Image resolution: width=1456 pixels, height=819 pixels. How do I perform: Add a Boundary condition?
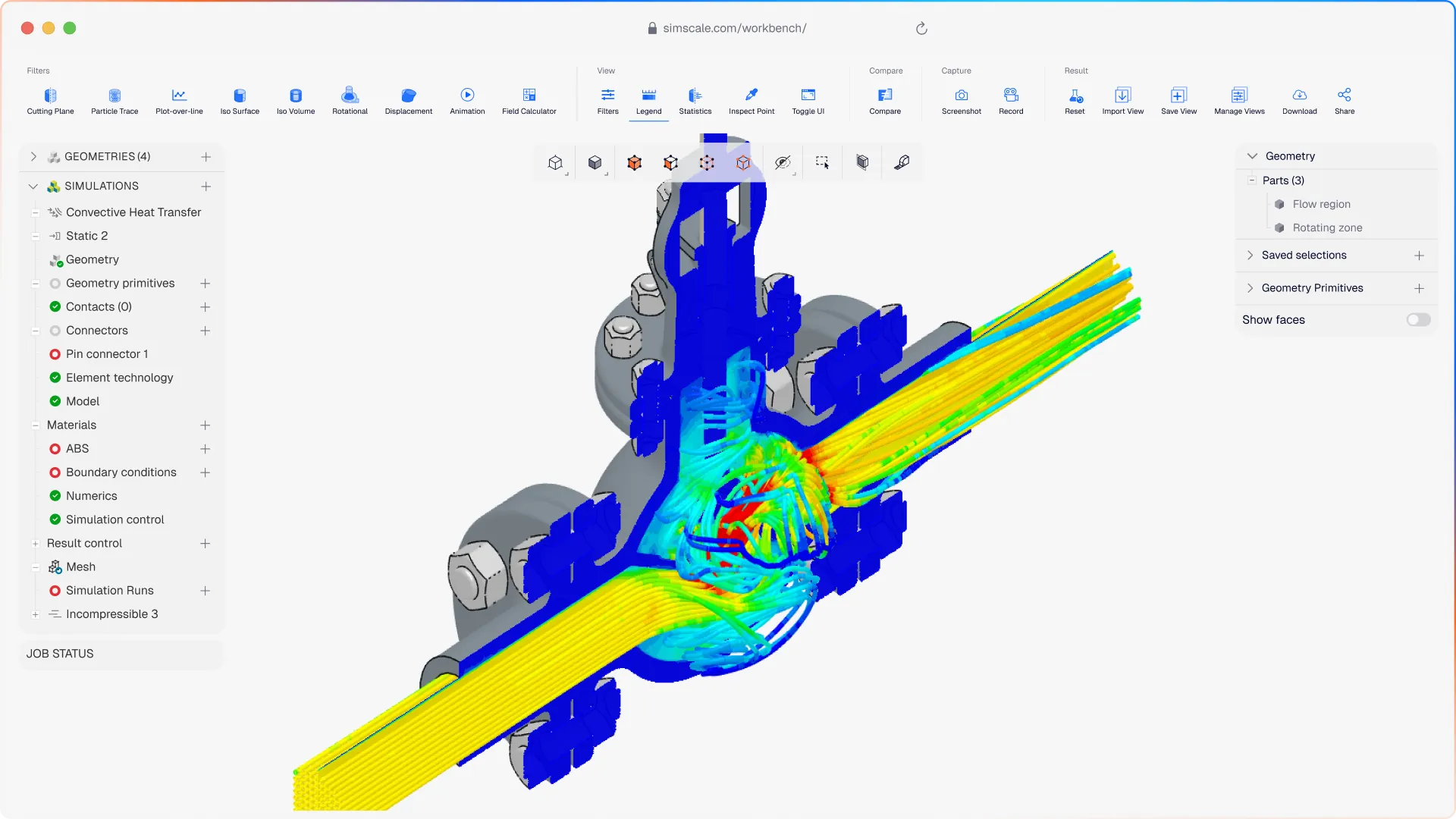205,472
